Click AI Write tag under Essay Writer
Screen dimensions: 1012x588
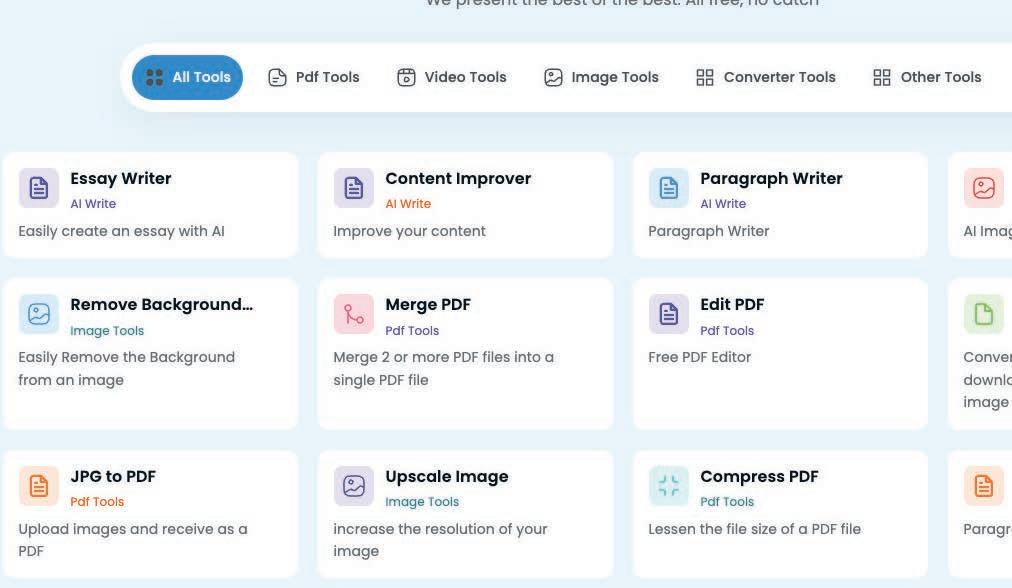click(x=93, y=204)
